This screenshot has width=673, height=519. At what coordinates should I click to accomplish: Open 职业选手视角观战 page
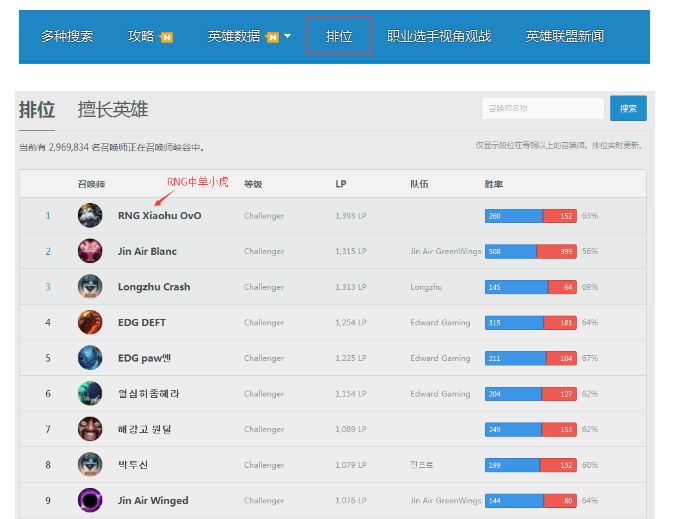pyautogui.click(x=439, y=36)
